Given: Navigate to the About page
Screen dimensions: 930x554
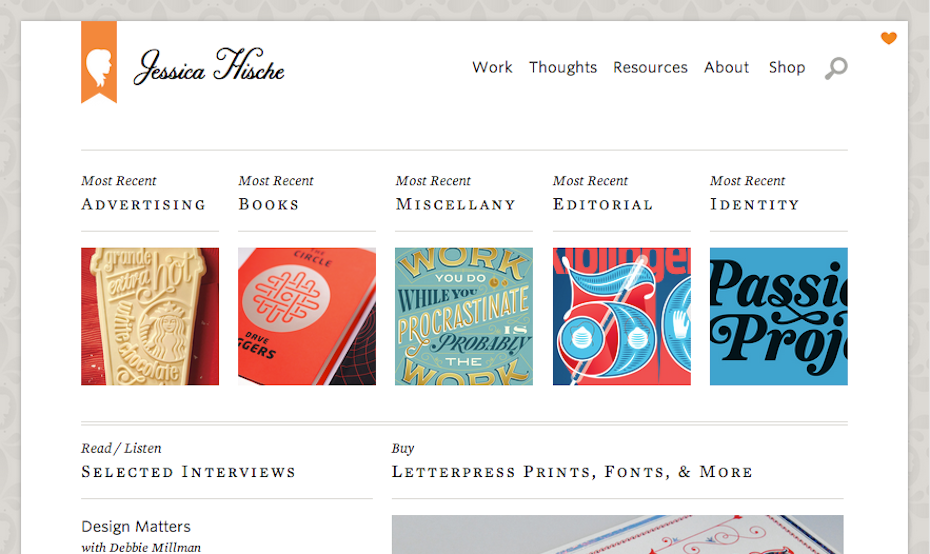Looking at the screenshot, I should (x=726, y=67).
